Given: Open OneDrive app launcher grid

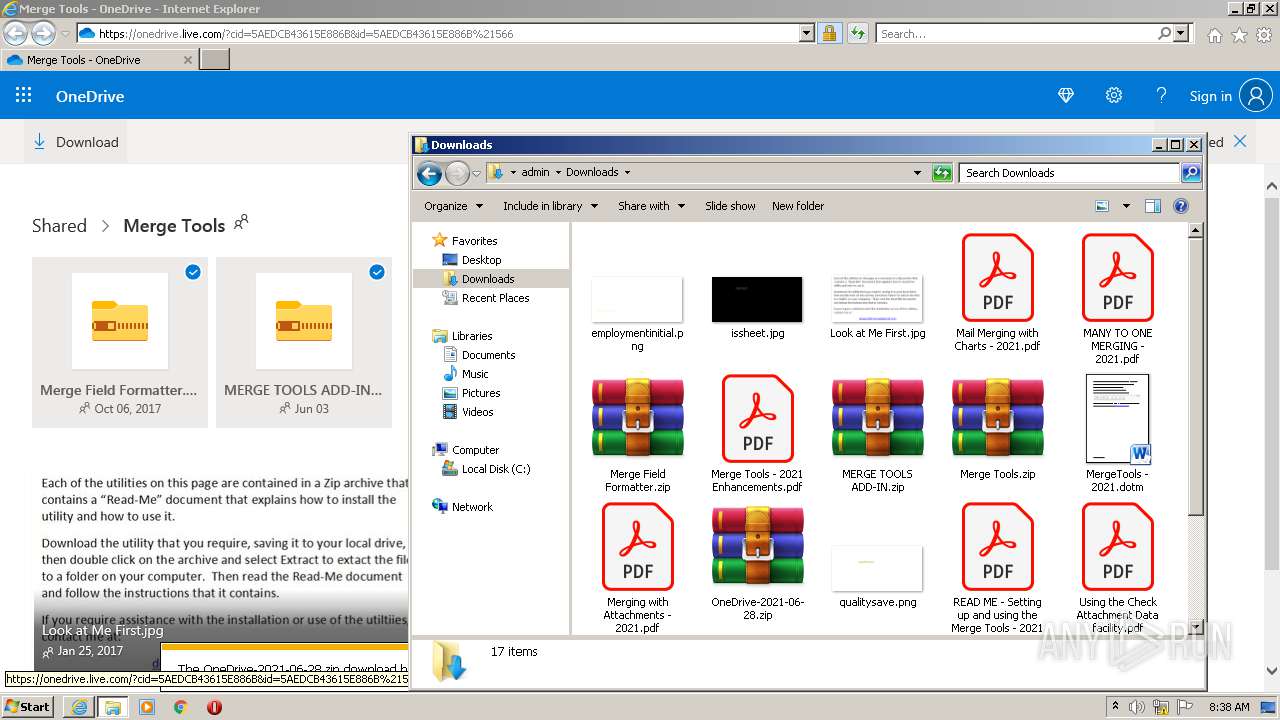Looking at the screenshot, I should 24,96.
